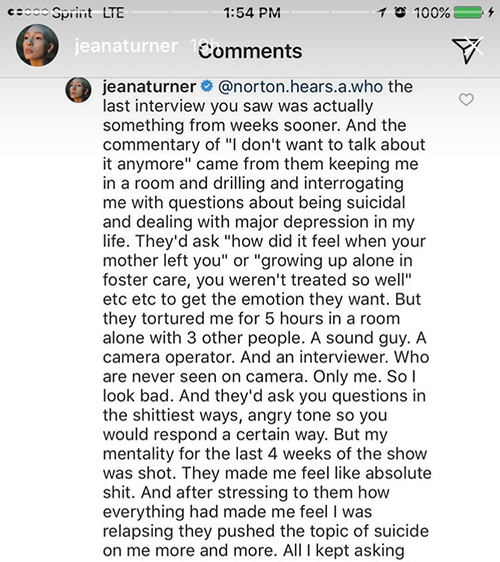Tap the signal strength dots

(28, 13)
